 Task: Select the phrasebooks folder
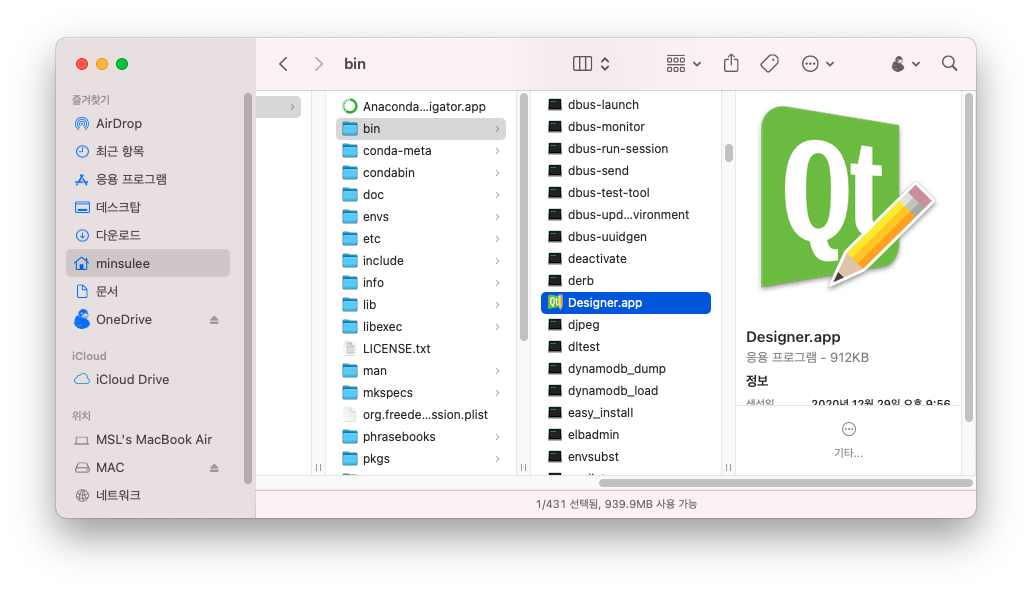pos(421,437)
